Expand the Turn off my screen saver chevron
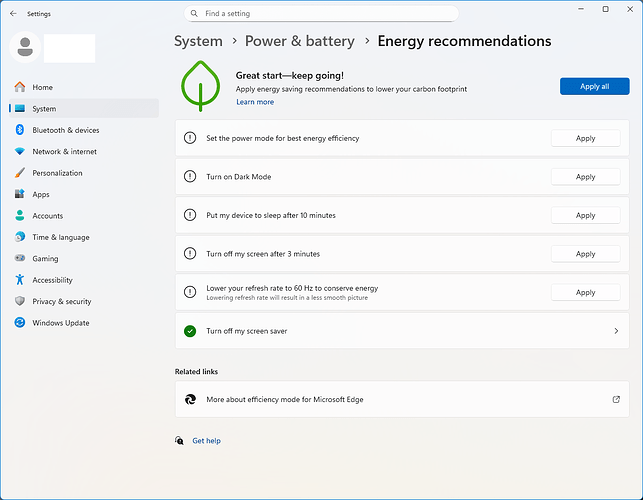The height and width of the screenshot is (500, 643). [615, 331]
